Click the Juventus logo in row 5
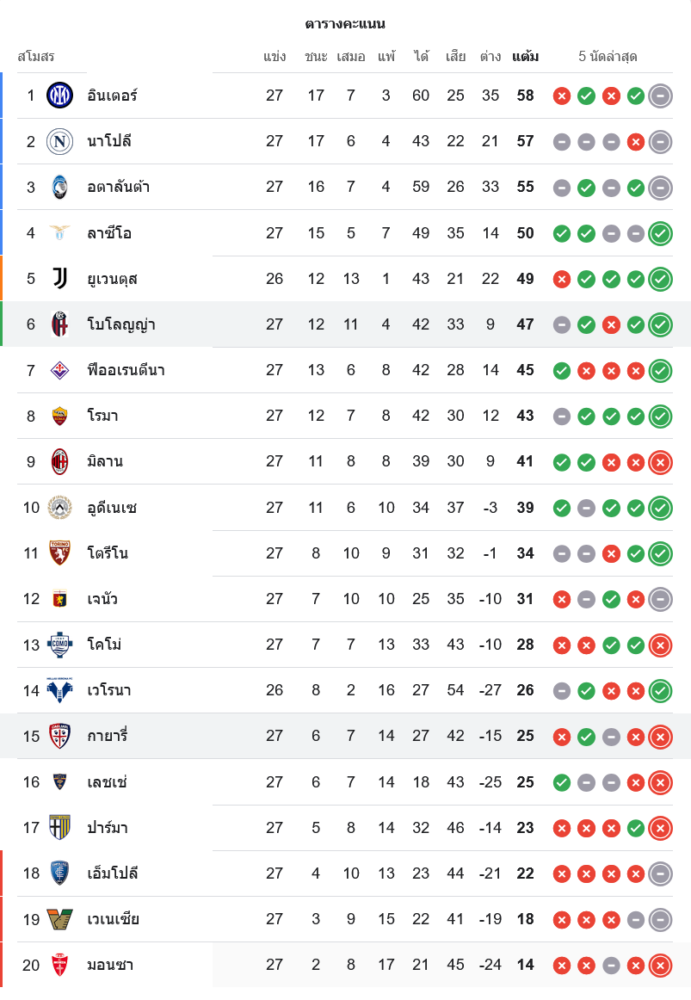Image resolution: width=691 pixels, height=1000 pixels. click(x=61, y=278)
